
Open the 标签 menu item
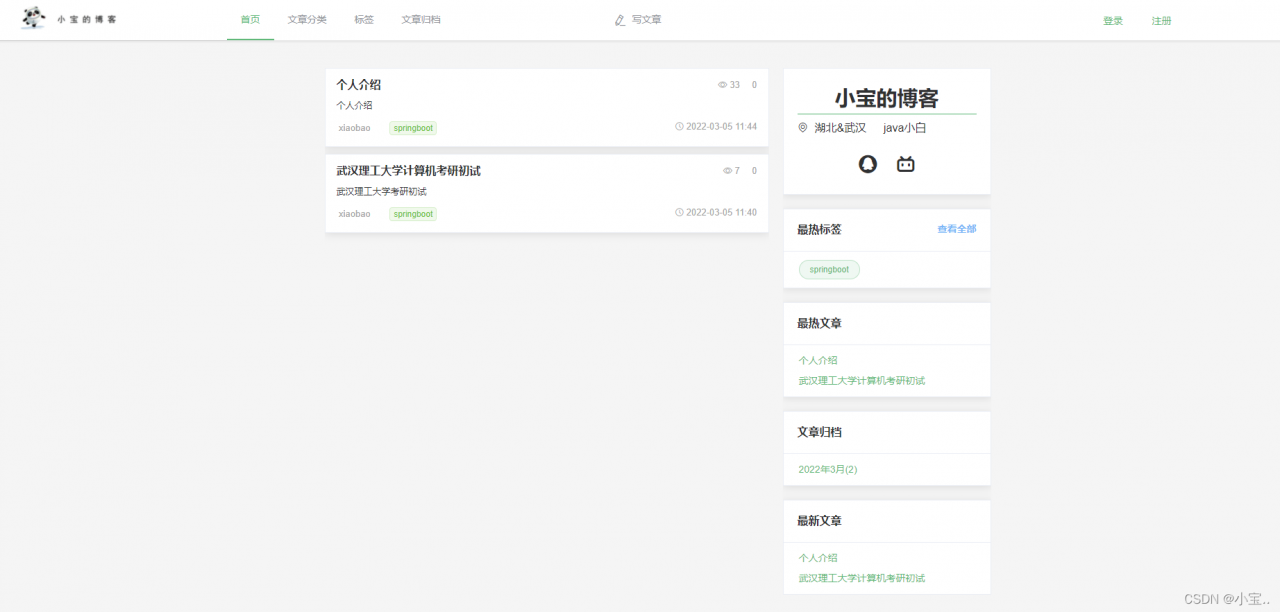pyautogui.click(x=364, y=19)
